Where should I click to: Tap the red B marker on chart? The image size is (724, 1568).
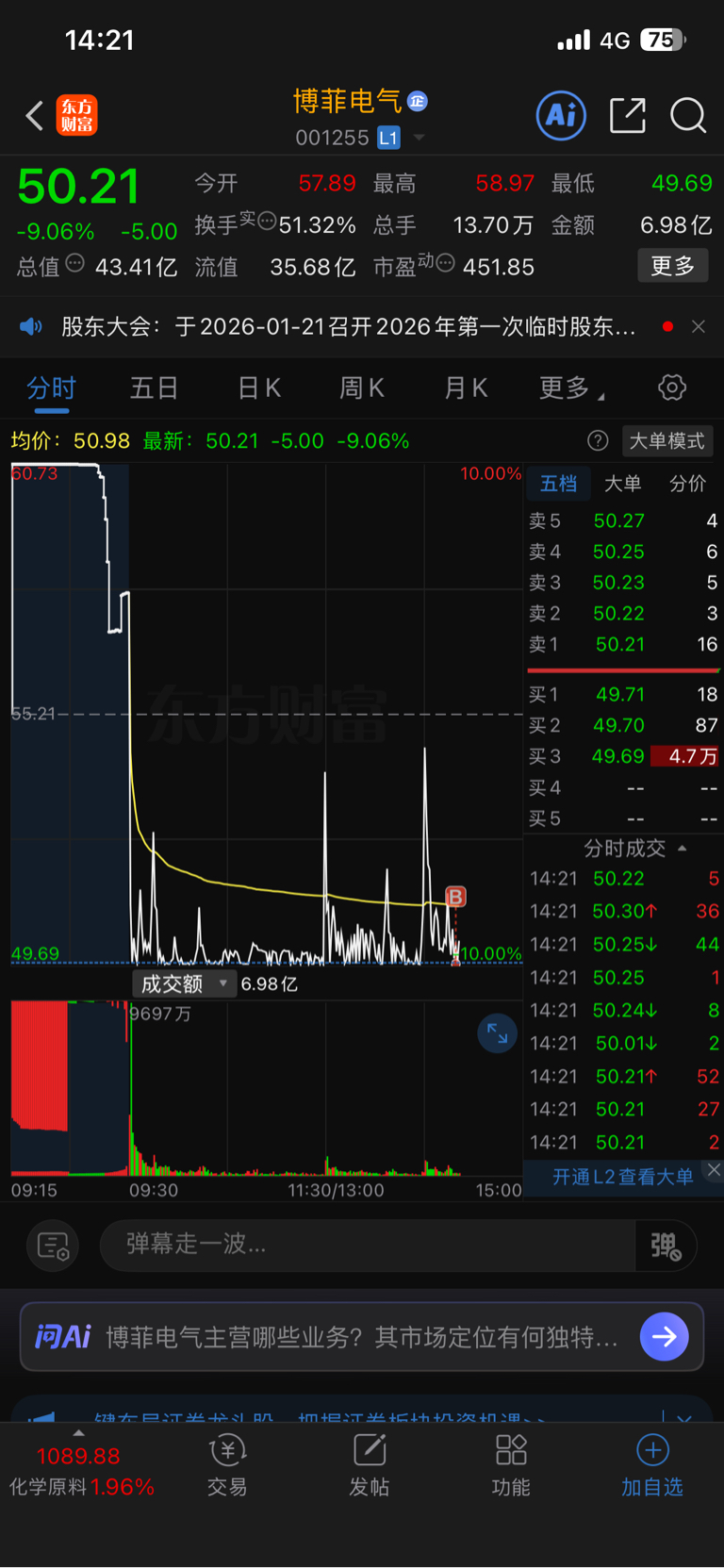[455, 897]
